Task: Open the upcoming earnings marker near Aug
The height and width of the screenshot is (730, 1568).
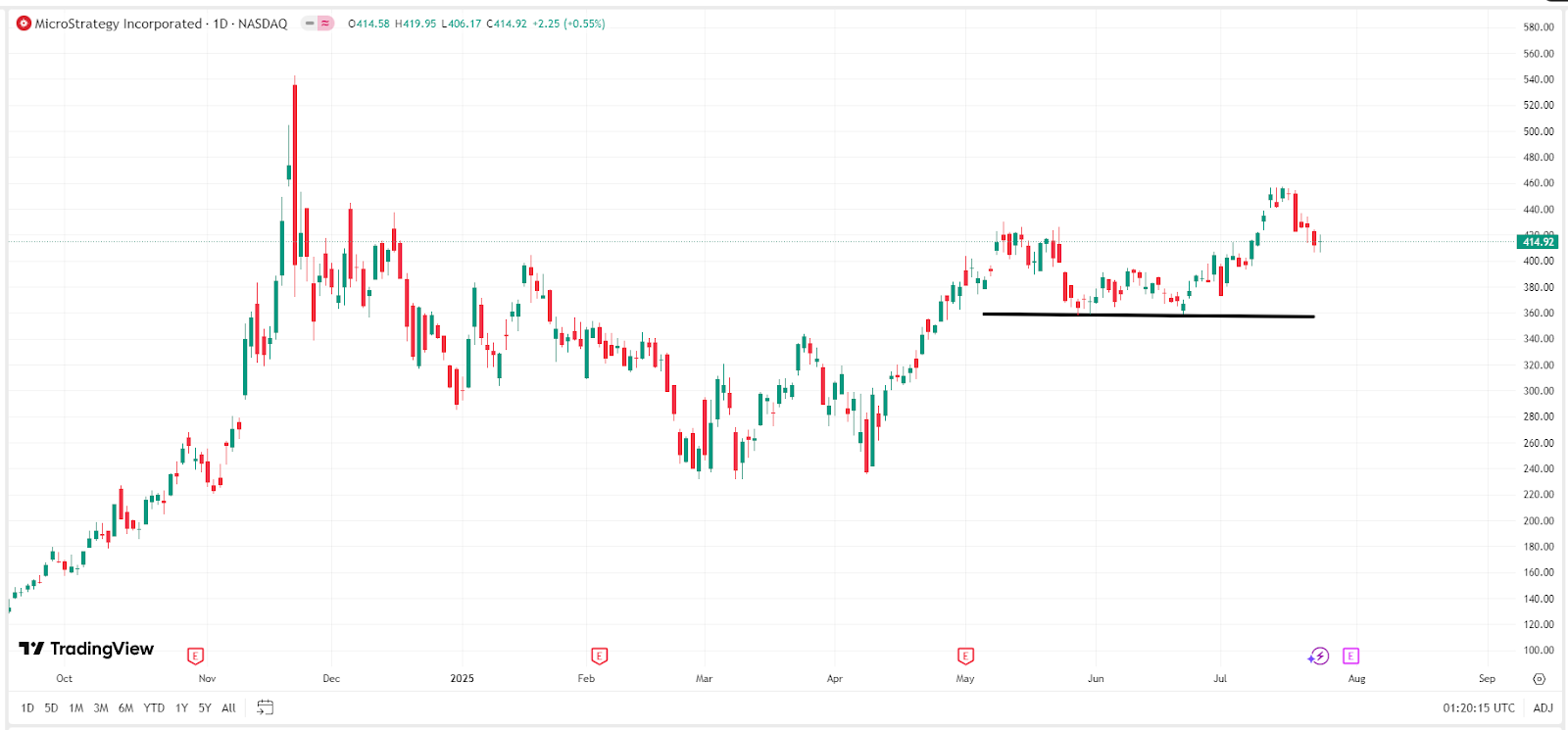Action: (1352, 655)
